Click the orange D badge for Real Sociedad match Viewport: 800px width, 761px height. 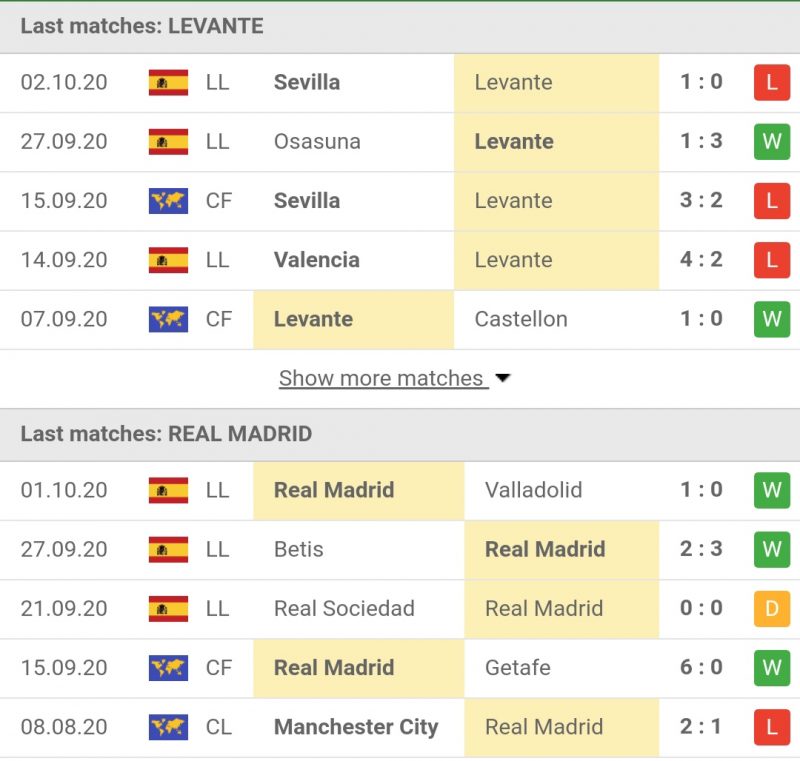(x=771, y=609)
